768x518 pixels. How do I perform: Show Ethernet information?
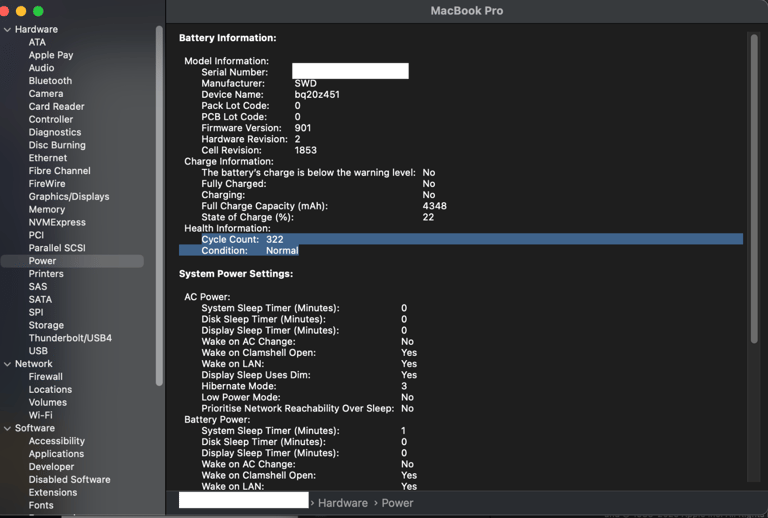[48, 158]
